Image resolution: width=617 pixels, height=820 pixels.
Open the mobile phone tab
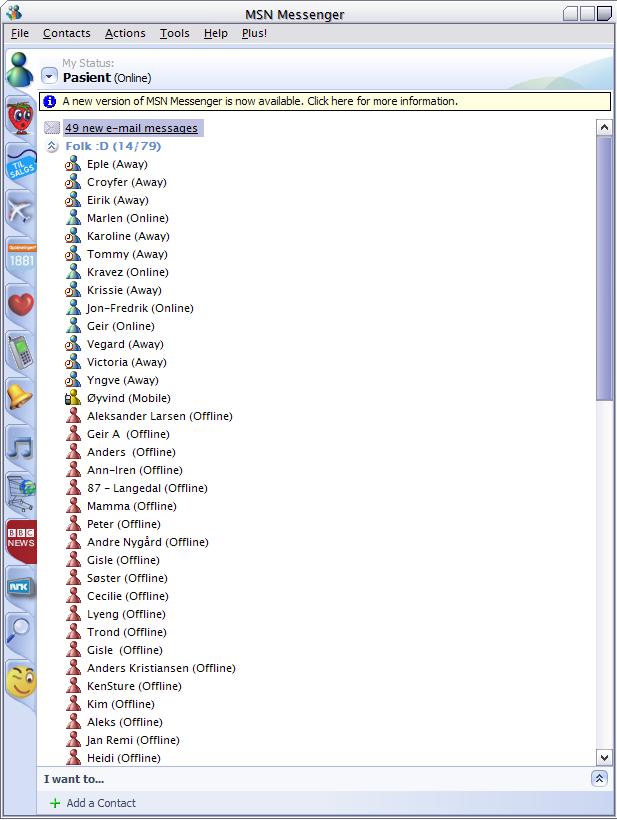tap(21, 351)
